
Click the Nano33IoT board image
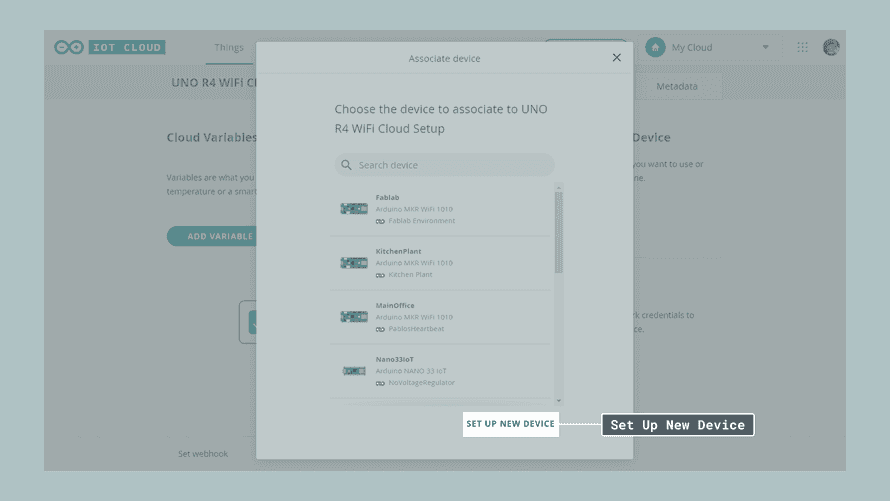coord(354,371)
